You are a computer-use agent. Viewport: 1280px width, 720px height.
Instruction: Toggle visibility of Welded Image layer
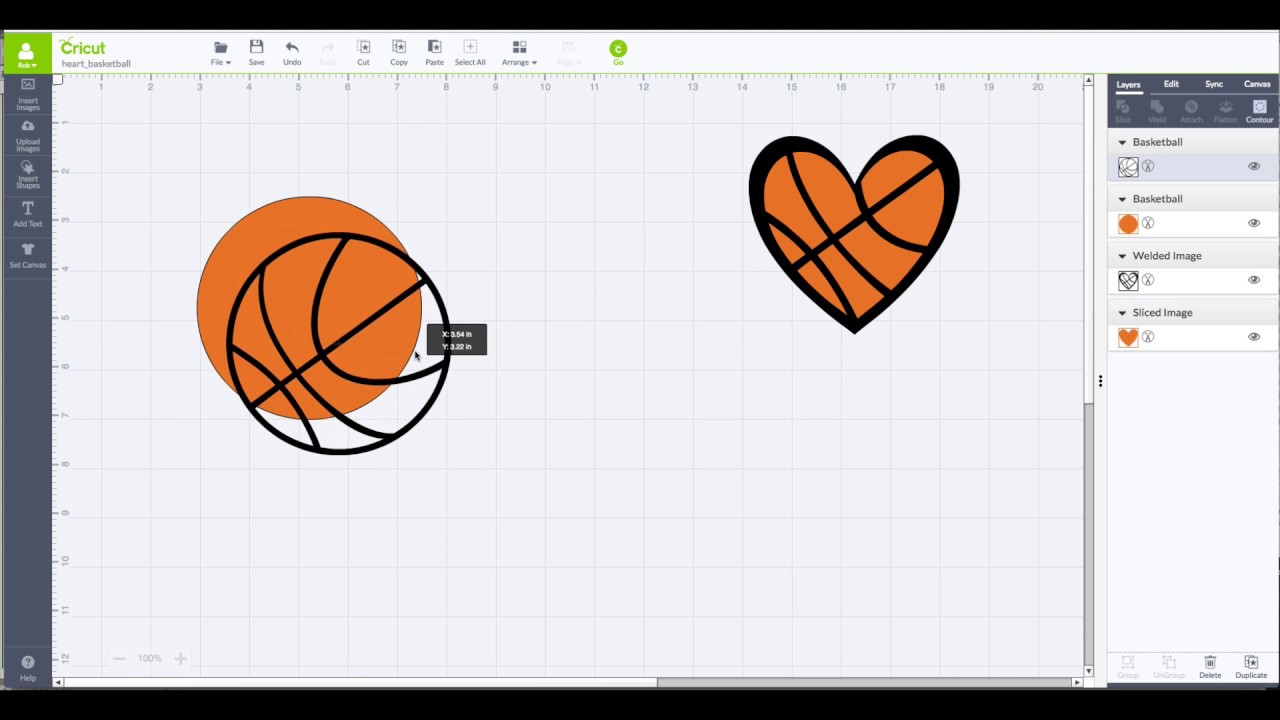(x=1254, y=280)
